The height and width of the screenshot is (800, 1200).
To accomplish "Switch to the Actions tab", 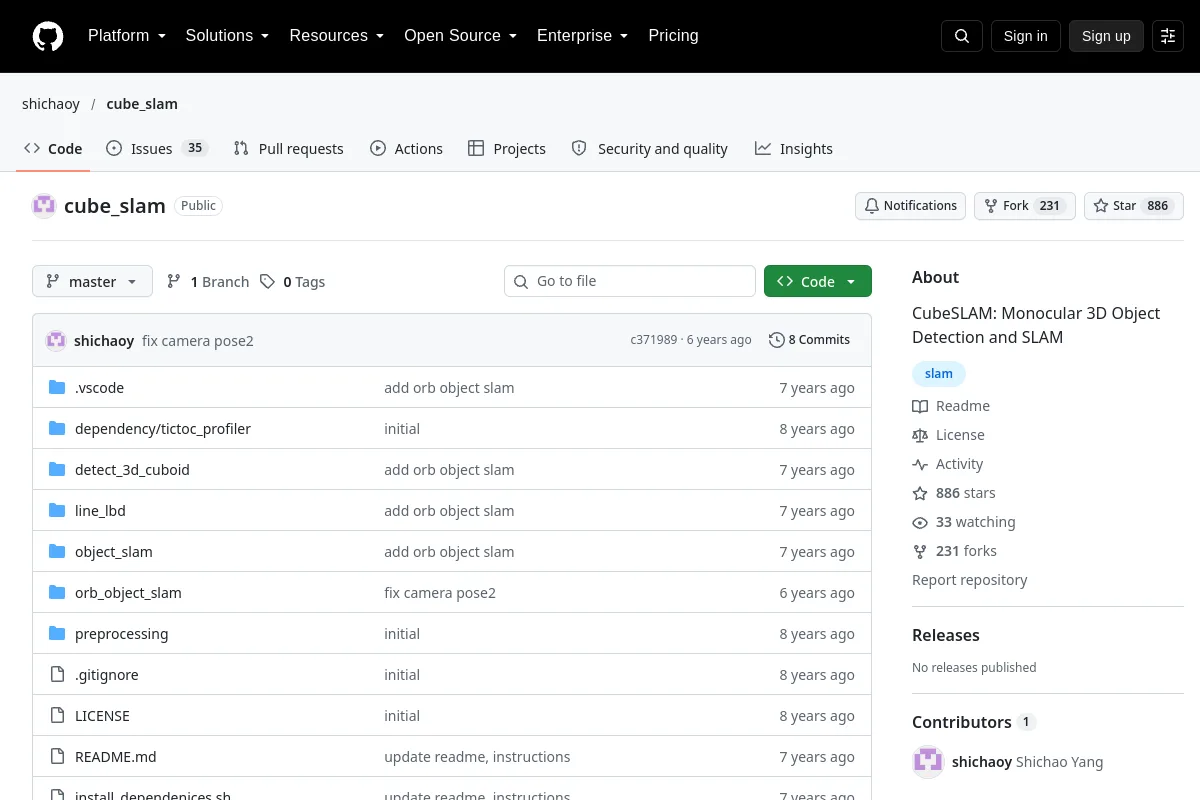I will (x=406, y=149).
